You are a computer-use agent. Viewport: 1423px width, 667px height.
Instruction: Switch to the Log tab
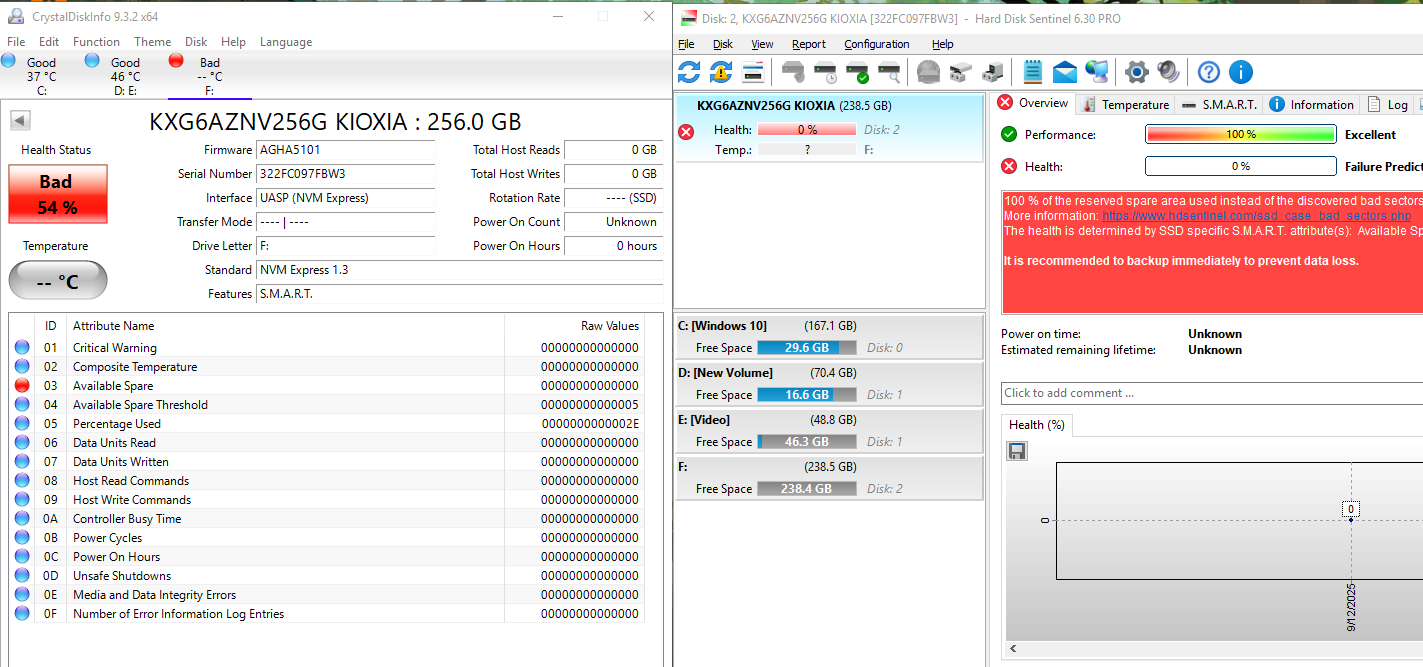pos(1388,104)
